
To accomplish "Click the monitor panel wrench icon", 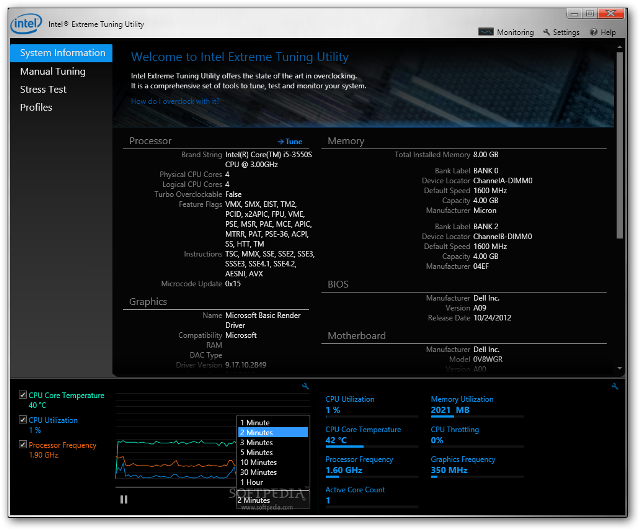I will (x=615, y=386).
